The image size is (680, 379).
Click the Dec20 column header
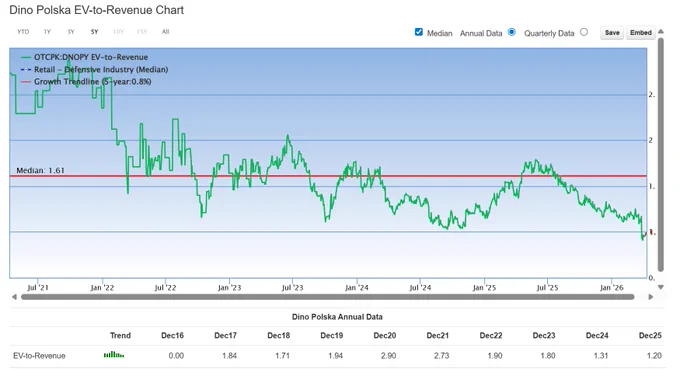pyautogui.click(x=385, y=335)
